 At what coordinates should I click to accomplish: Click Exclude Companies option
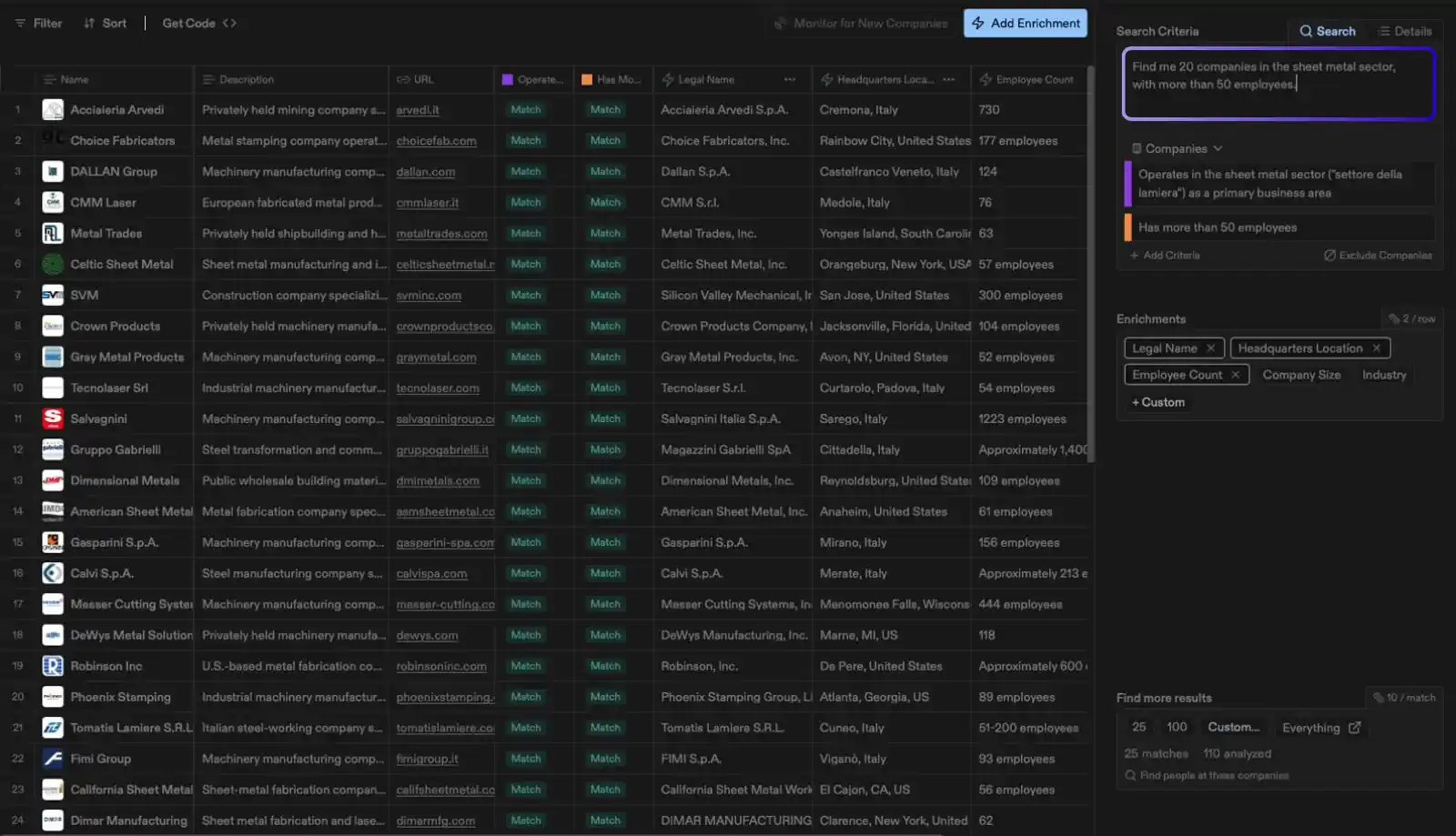(1378, 256)
